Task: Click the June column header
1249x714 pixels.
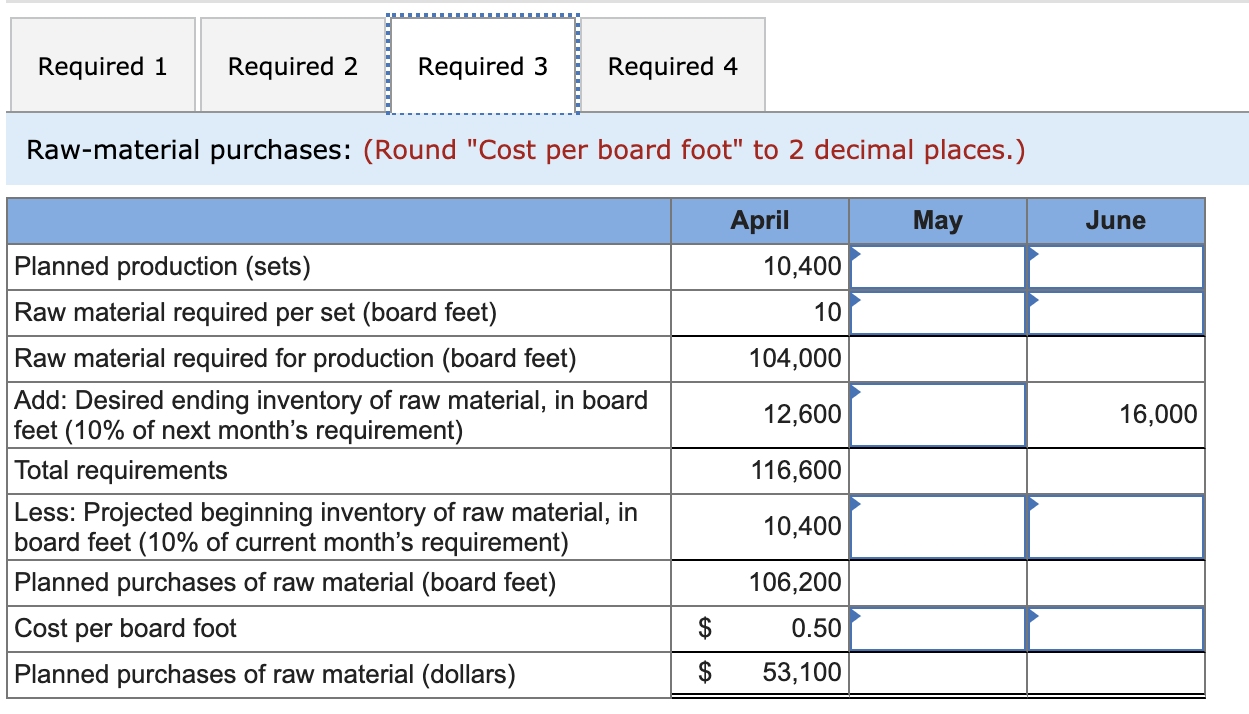Action: click(1116, 221)
